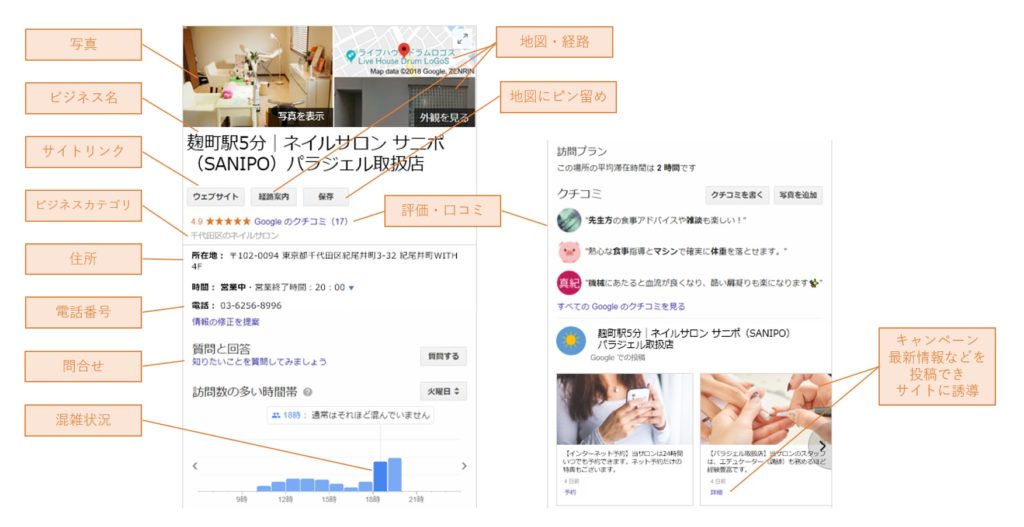This screenshot has width=1024, height=527.
Task: Click review text 熱心な食事指導とマシンで確実に体重を落とせます
Action: [x=685, y=251]
